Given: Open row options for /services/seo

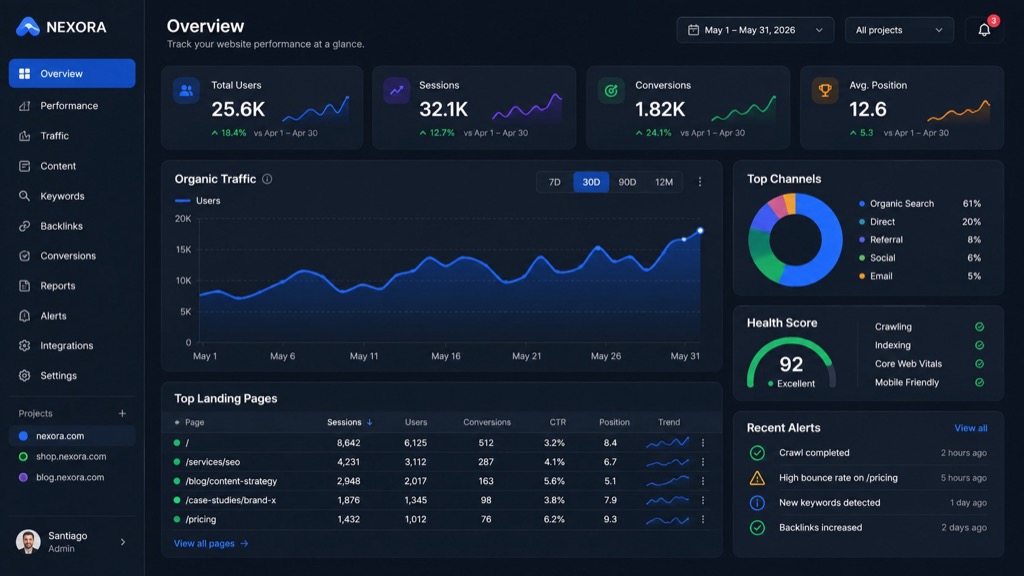Looking at the screenshot, I should tap(703, 462).
